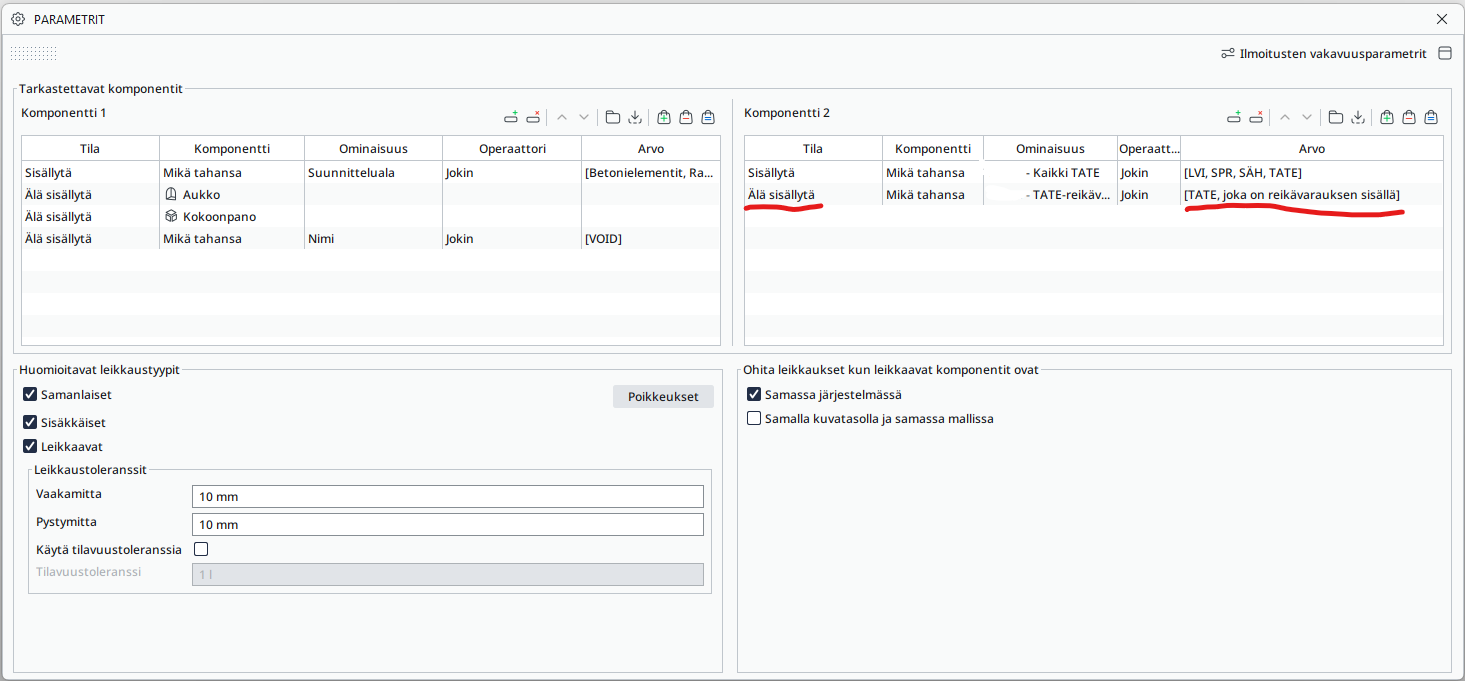Click the [VOID] value cell

click(651, 238)
